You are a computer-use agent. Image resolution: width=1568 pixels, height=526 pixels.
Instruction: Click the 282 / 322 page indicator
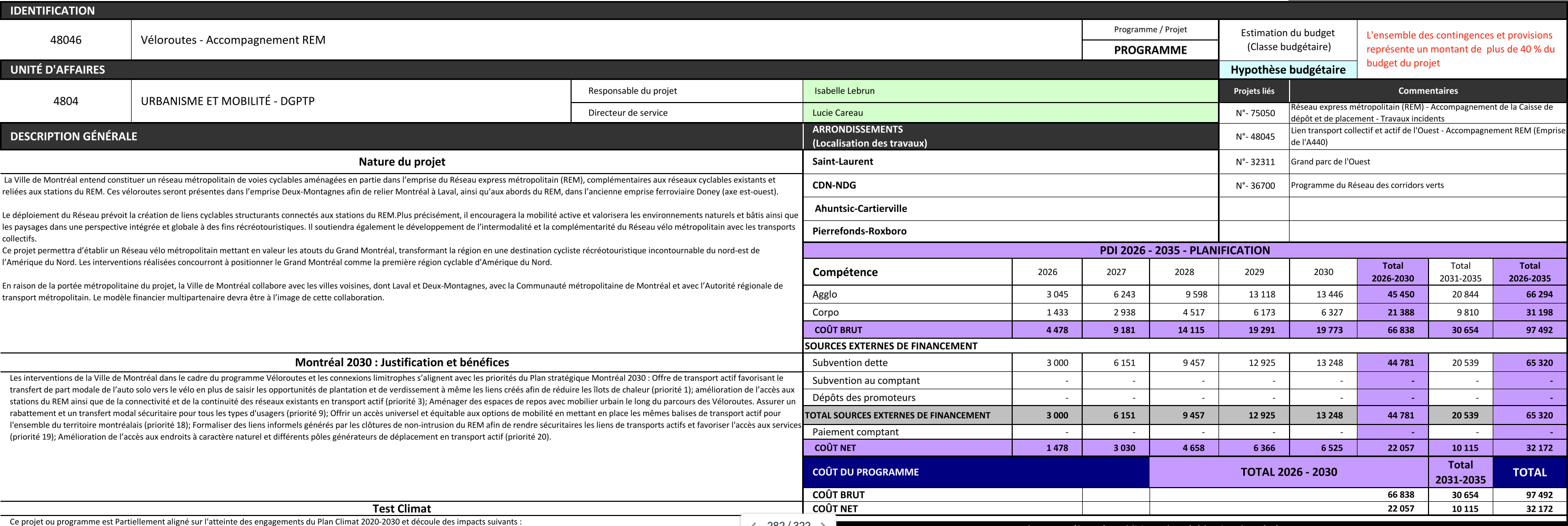click(x=788, y=523)
